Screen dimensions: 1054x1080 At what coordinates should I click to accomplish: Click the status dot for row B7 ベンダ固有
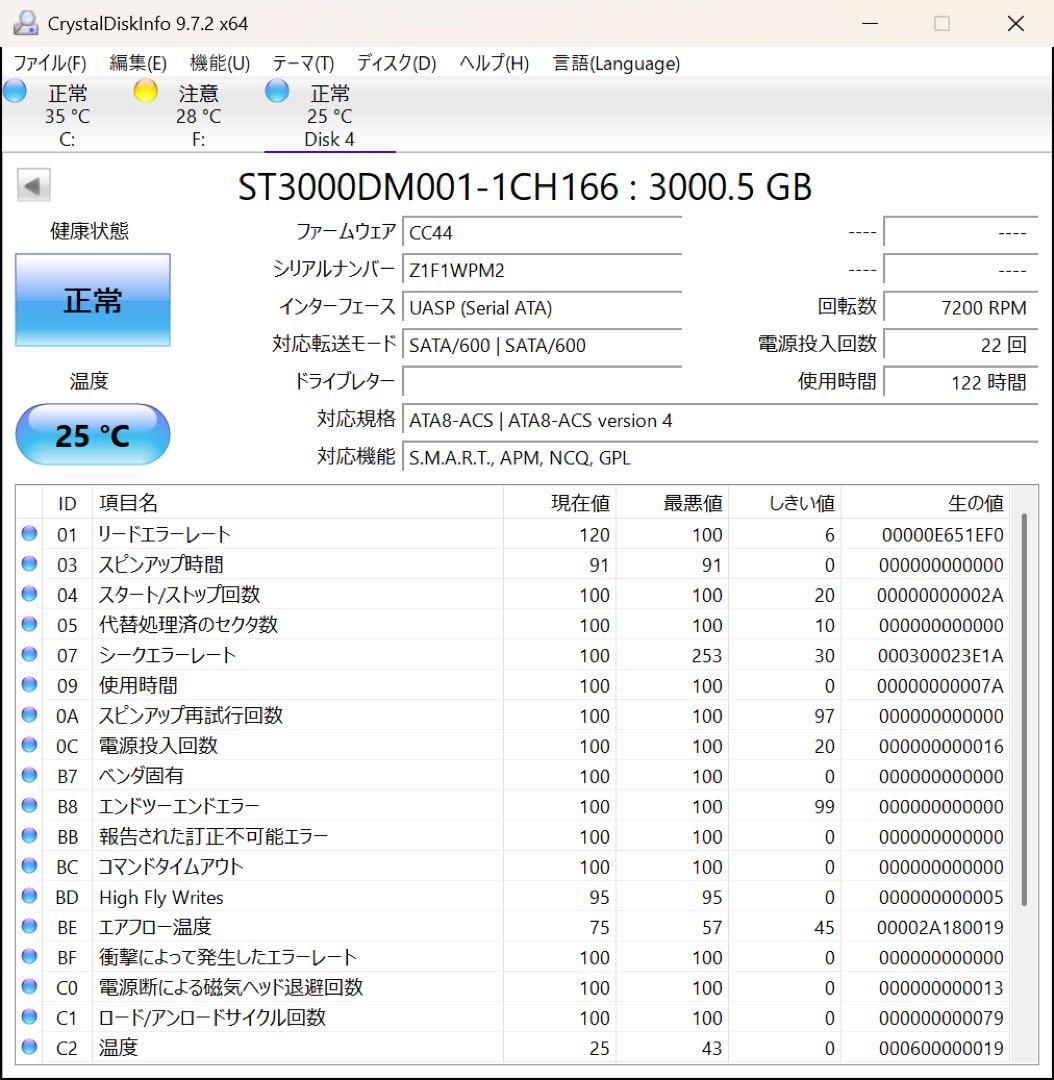29,776
